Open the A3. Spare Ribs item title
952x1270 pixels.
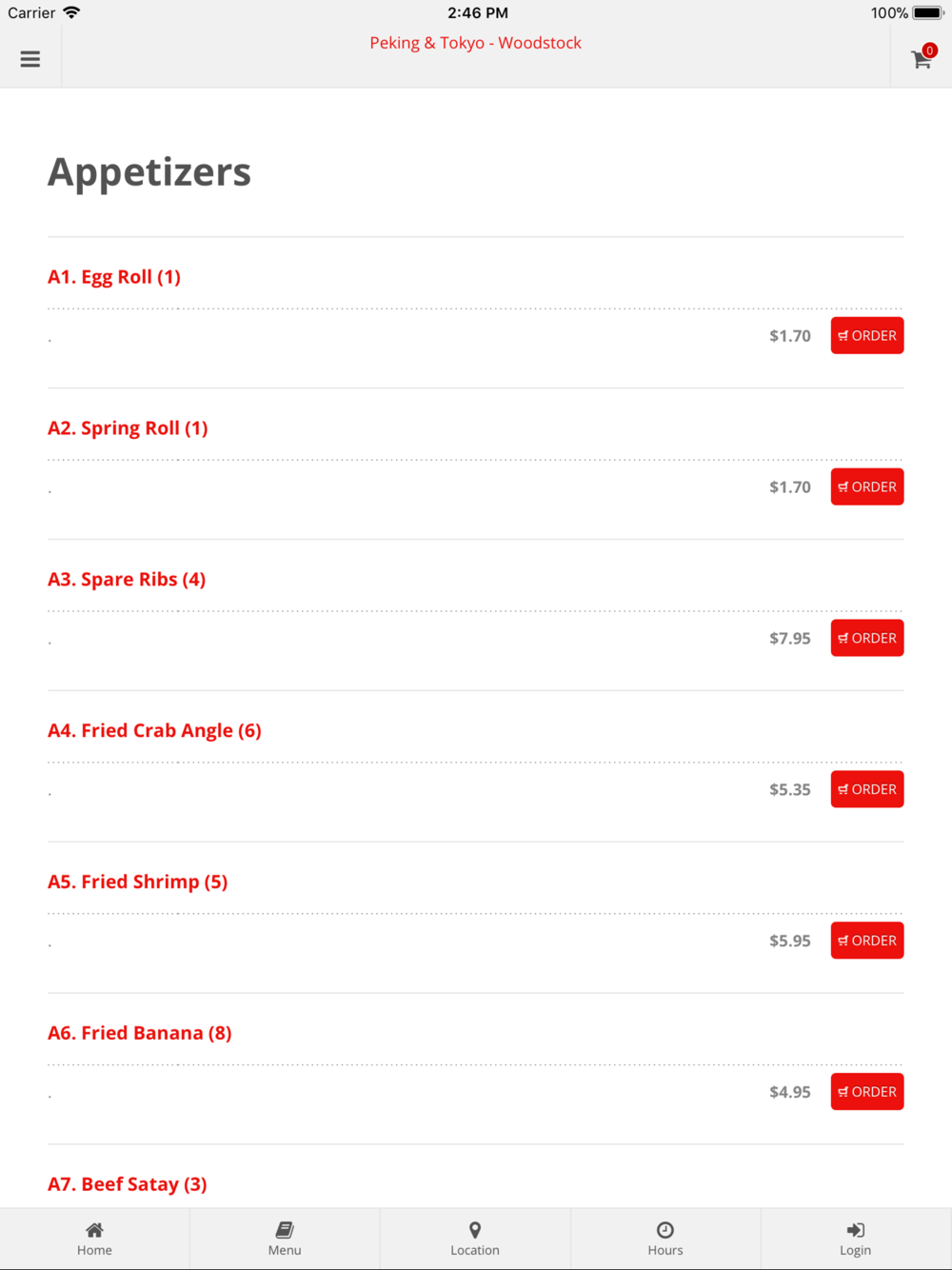[x=127, y=580]
